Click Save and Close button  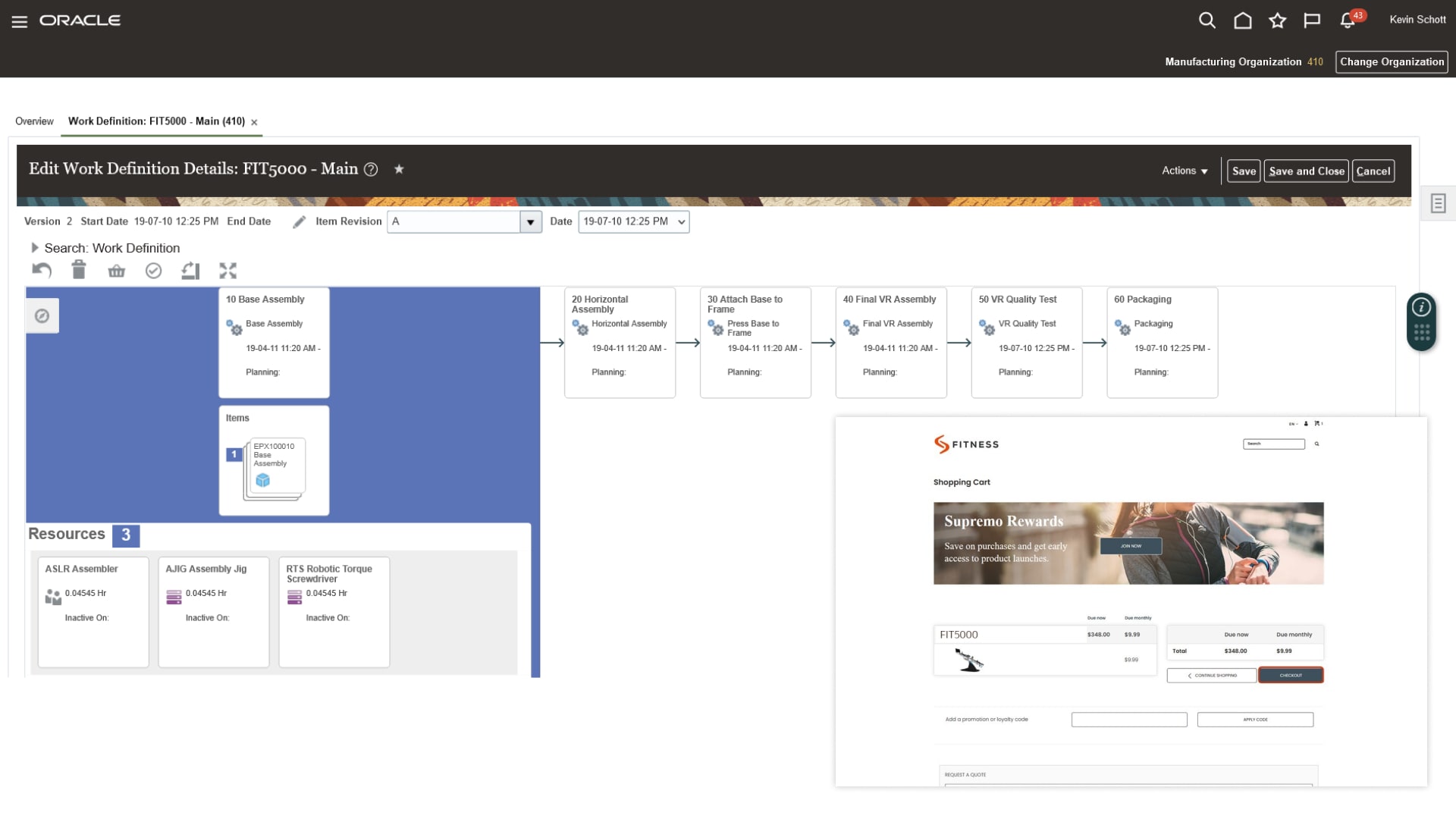coord(1306,171)
